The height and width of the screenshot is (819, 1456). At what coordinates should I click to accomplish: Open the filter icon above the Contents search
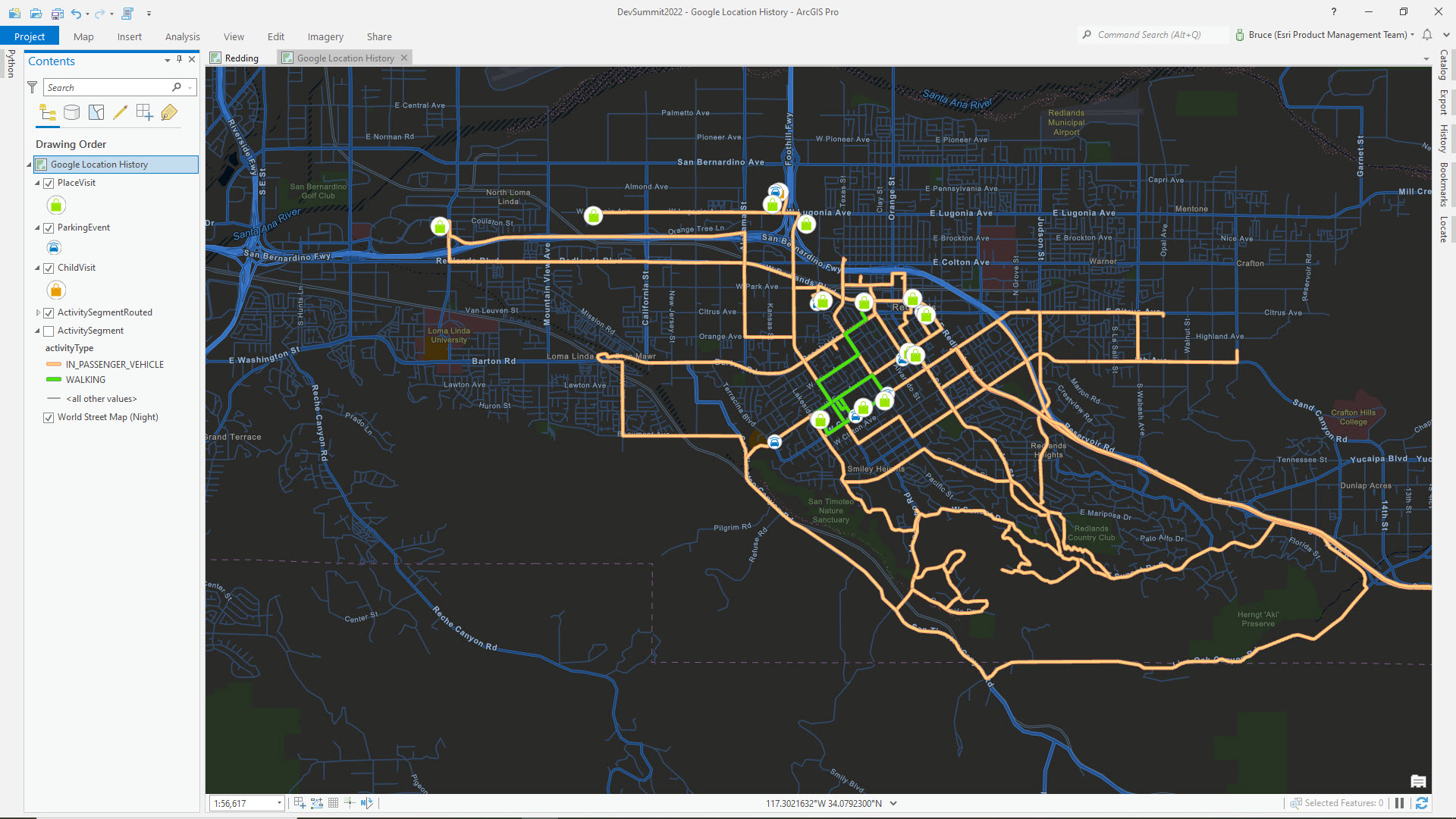pos(32,87)
